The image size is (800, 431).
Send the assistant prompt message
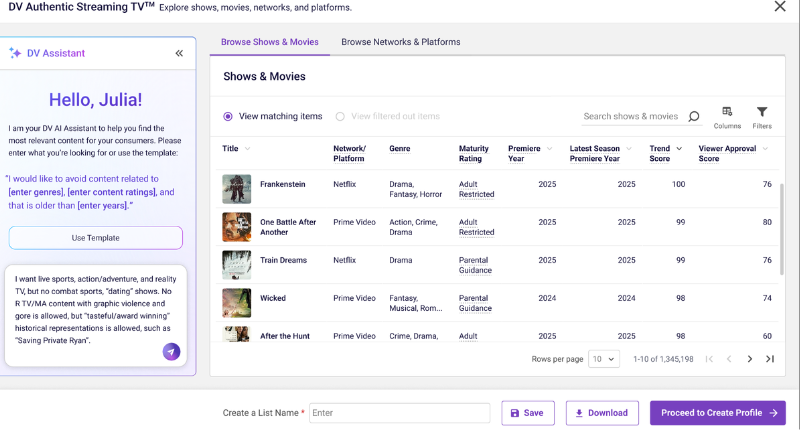[171, 351]
